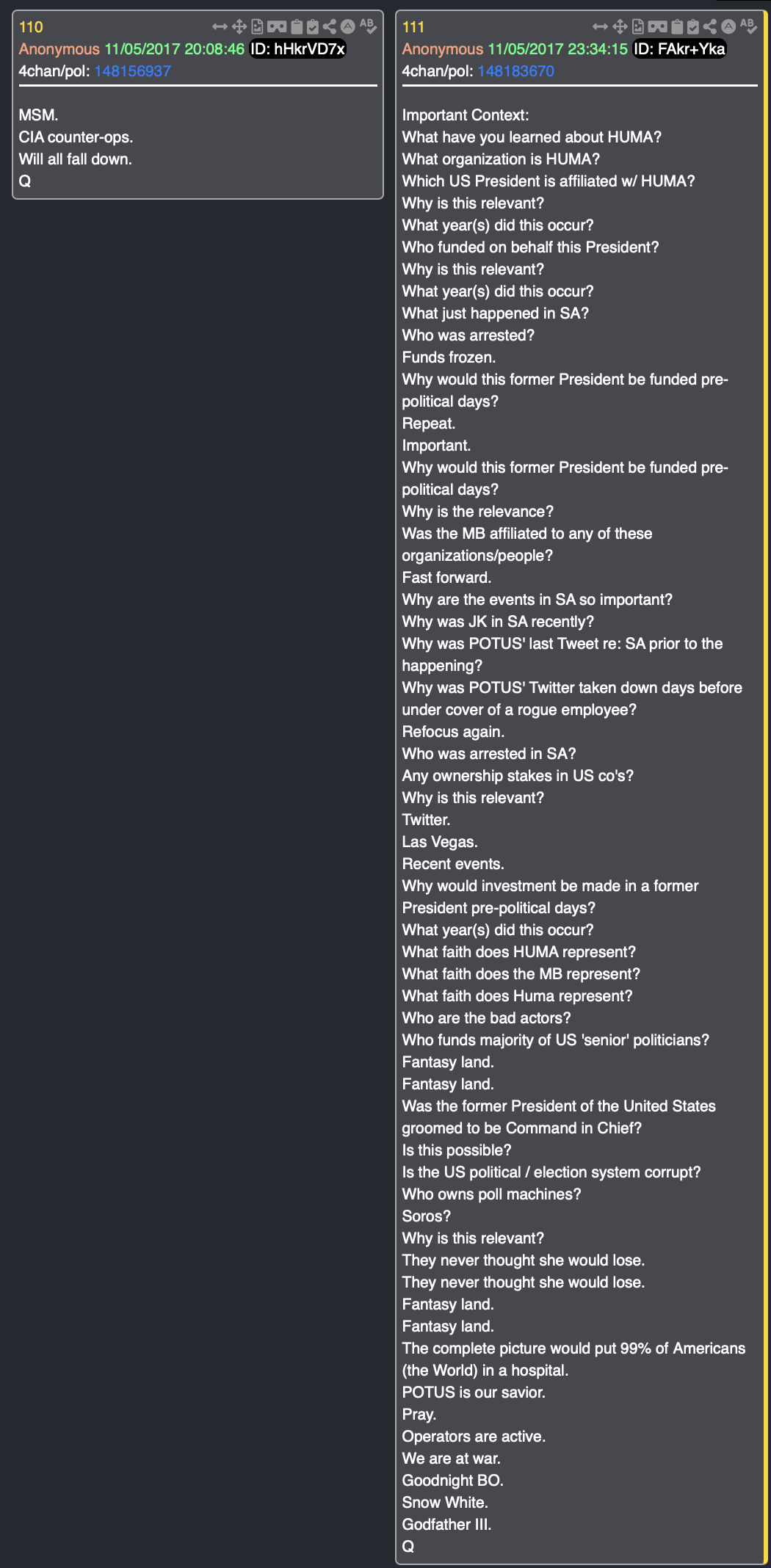Share post 110 using the share icon
Image resolution: width=771 pixels, height=1568 pixels.
[x=330, y=27]
